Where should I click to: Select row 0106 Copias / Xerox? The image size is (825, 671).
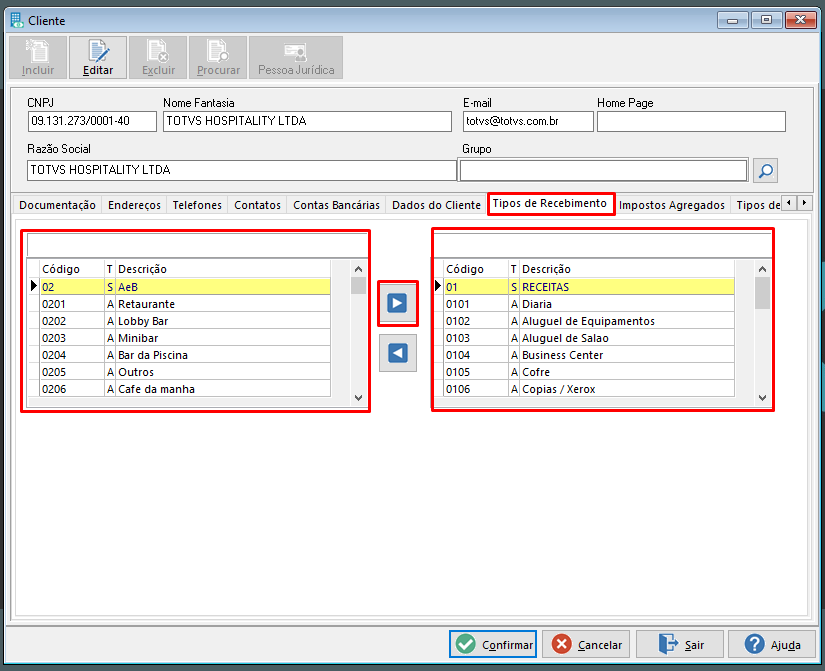[x=589, y=389]
